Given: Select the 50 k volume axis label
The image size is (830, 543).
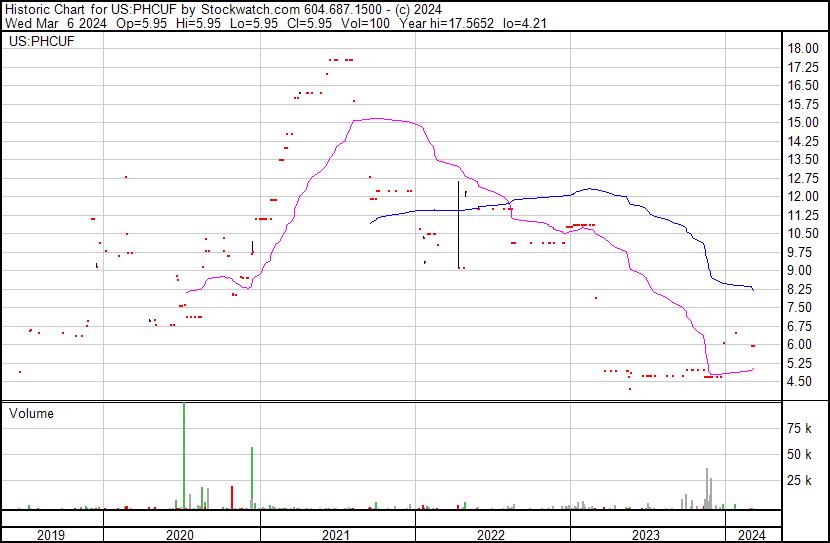Looking at the screenshot, I should click(x=799, y=454).
